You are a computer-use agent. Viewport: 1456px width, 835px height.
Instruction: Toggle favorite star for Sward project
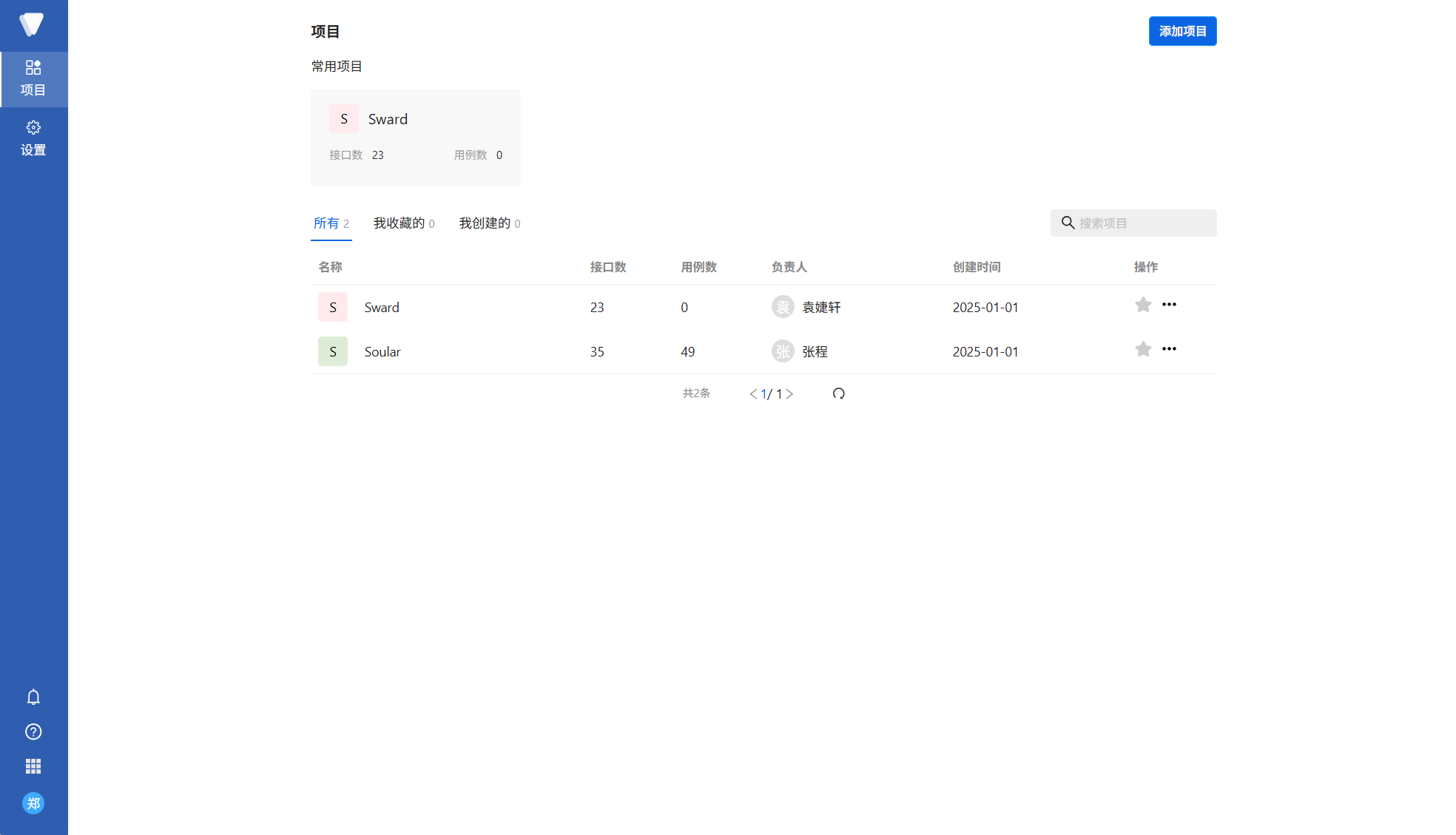tap(1143, 305)
